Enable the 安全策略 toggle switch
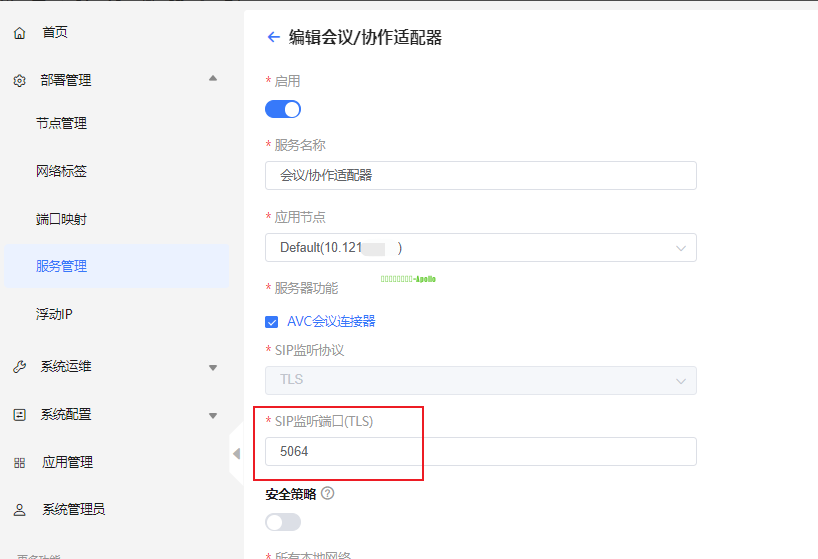This screenshot has height=559, width=818. coord(283,522)
